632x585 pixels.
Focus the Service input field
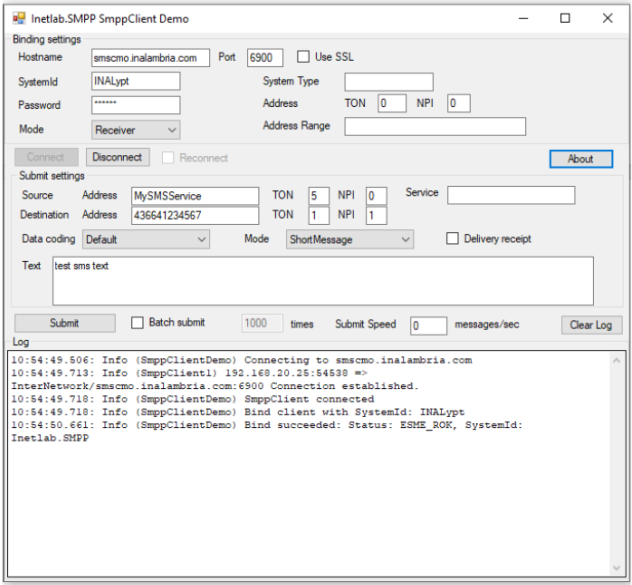(511, 195)
